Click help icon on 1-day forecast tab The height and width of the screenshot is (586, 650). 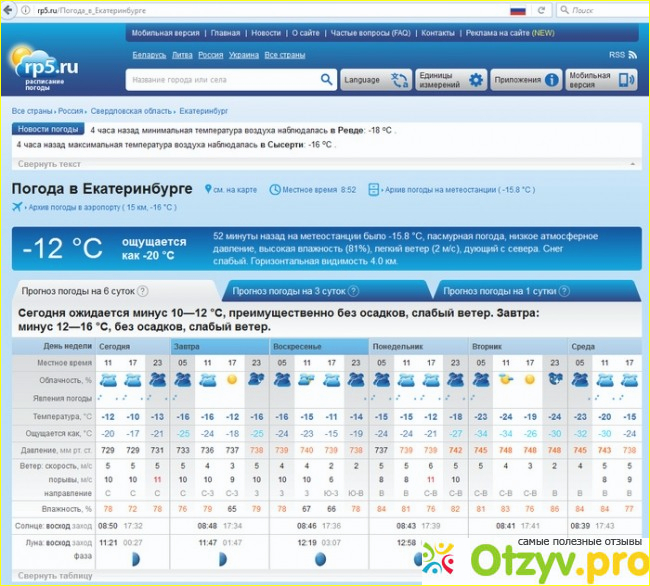564,291
